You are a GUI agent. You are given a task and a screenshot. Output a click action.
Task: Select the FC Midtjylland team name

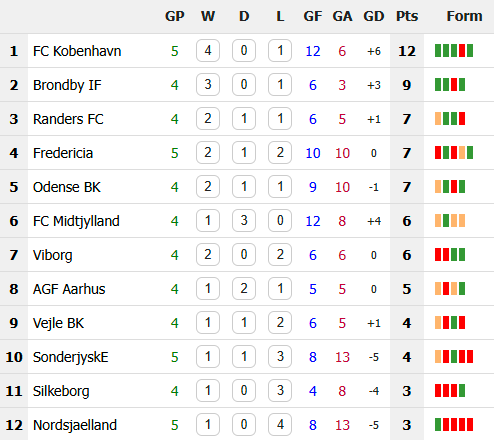click(x=76, y=221)
